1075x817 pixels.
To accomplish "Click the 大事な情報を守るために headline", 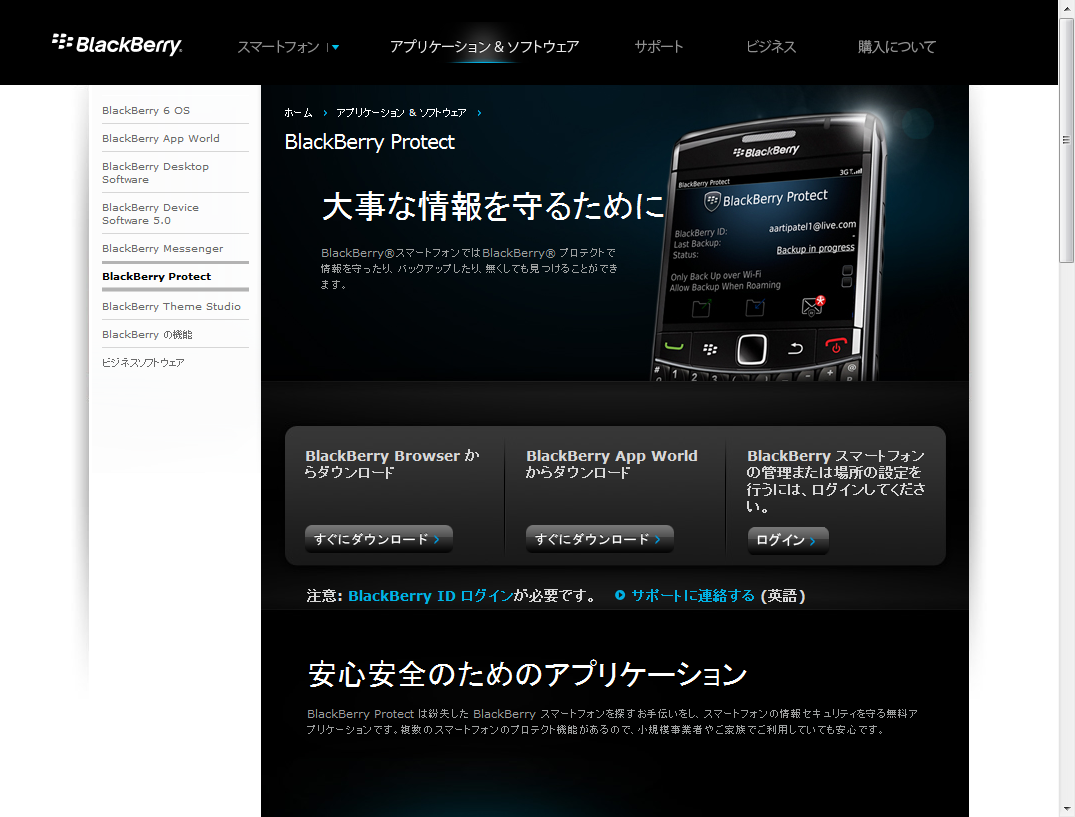I will 493,206.
